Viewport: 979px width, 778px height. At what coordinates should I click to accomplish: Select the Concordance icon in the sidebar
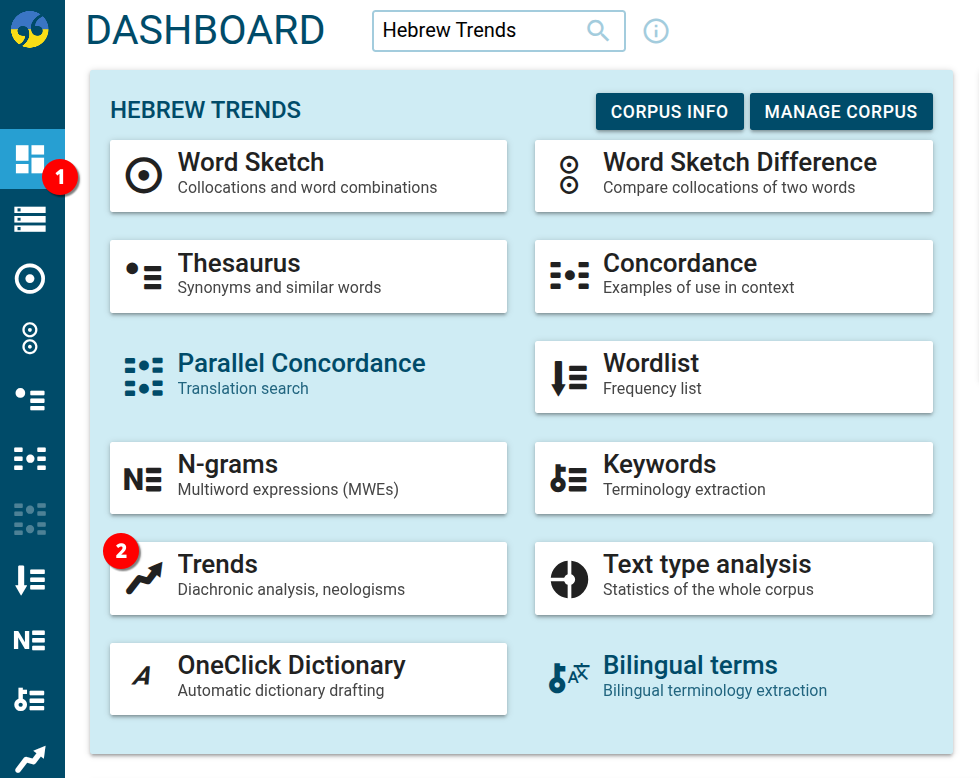tap(32, 458)
